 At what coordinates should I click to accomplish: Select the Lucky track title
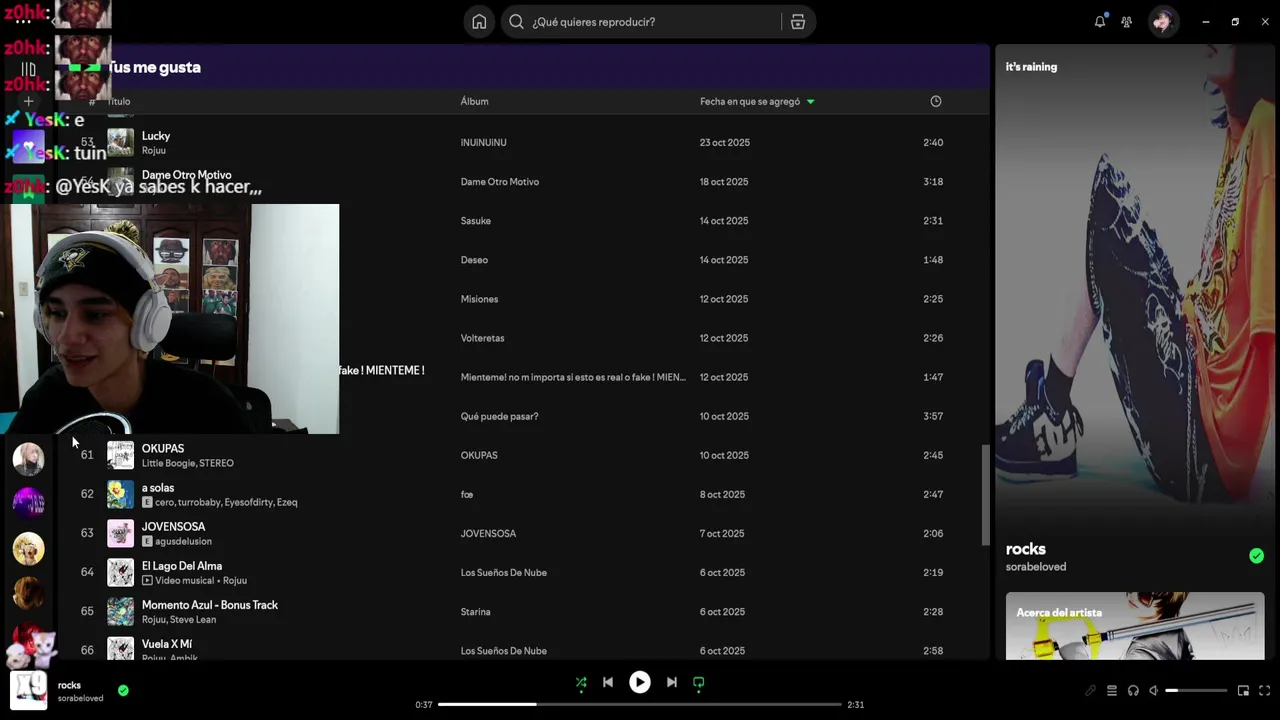click(156, 136)
